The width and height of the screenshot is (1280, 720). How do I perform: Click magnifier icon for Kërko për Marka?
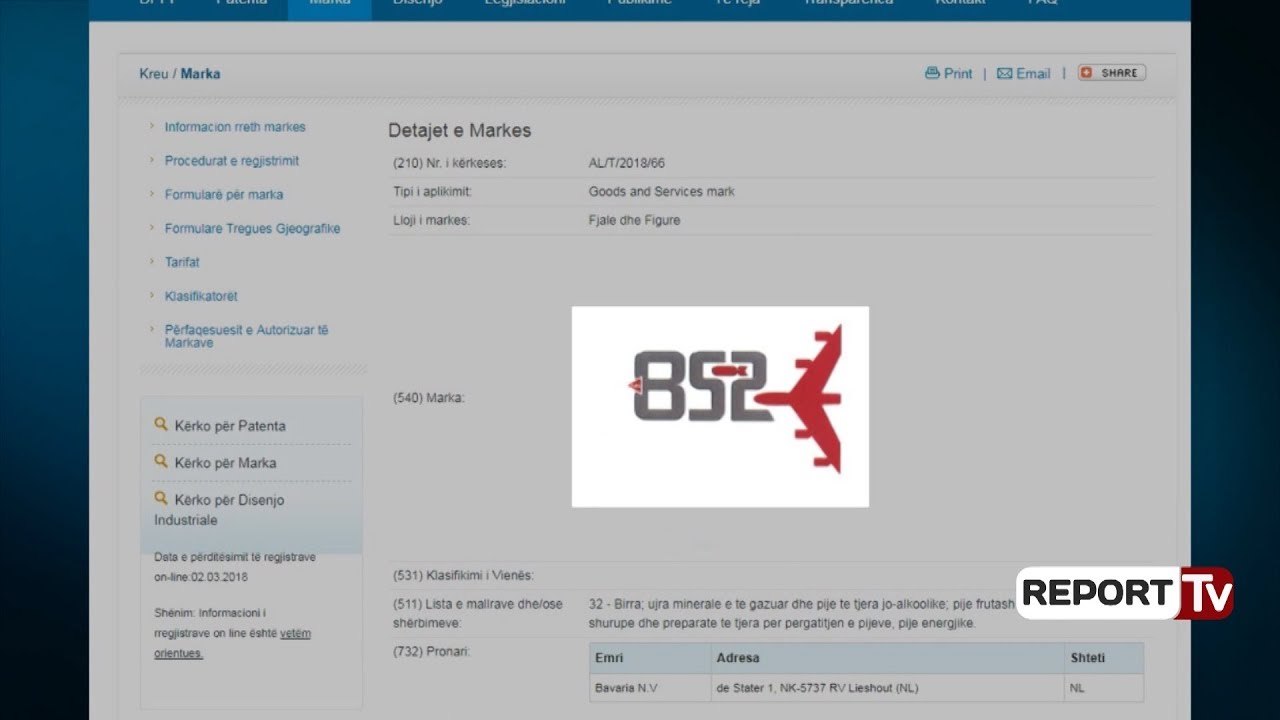pyautogui.click(x=161, y=461)
